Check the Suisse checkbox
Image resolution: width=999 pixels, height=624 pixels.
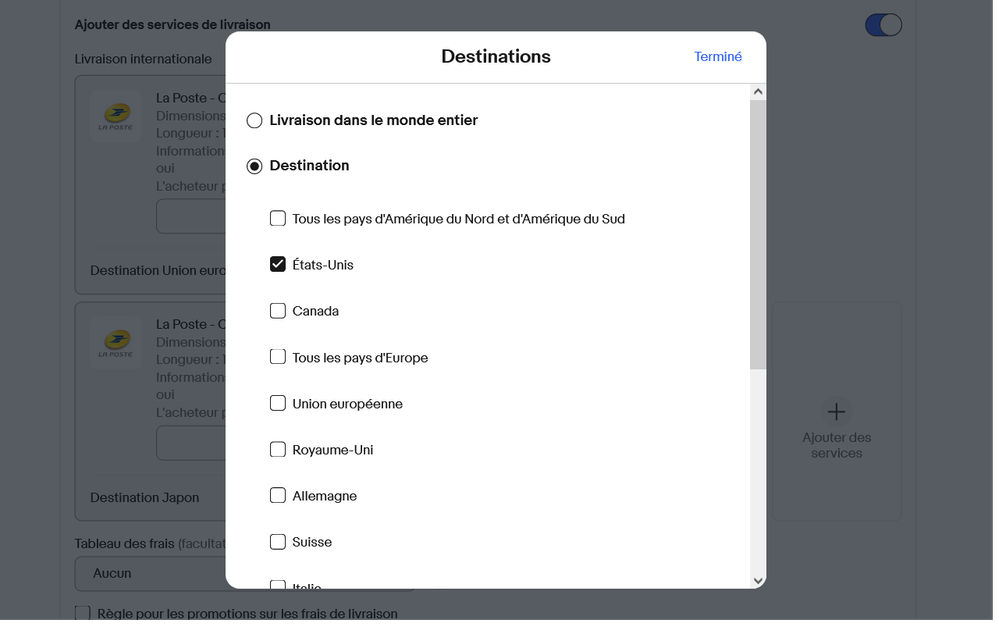pos(279,544)
